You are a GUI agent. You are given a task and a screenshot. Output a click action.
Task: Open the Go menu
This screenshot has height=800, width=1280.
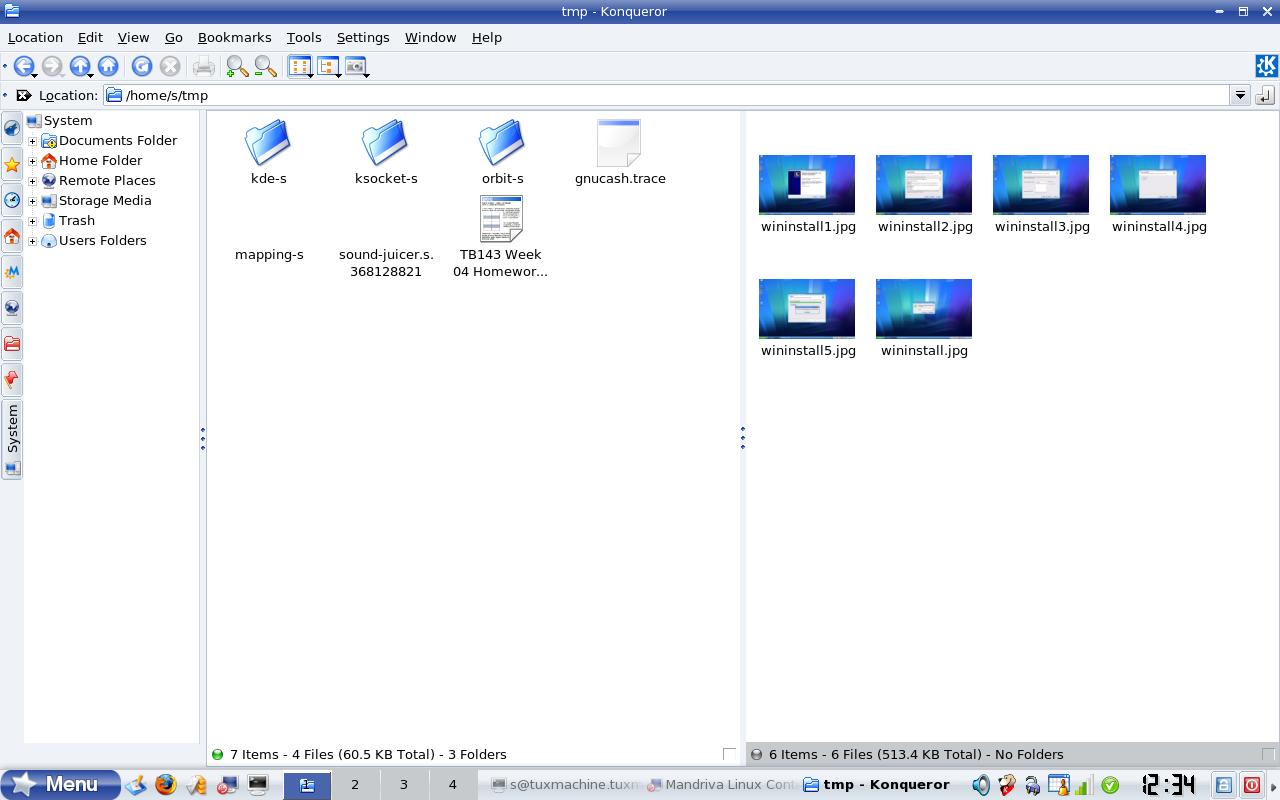[173, 37]
